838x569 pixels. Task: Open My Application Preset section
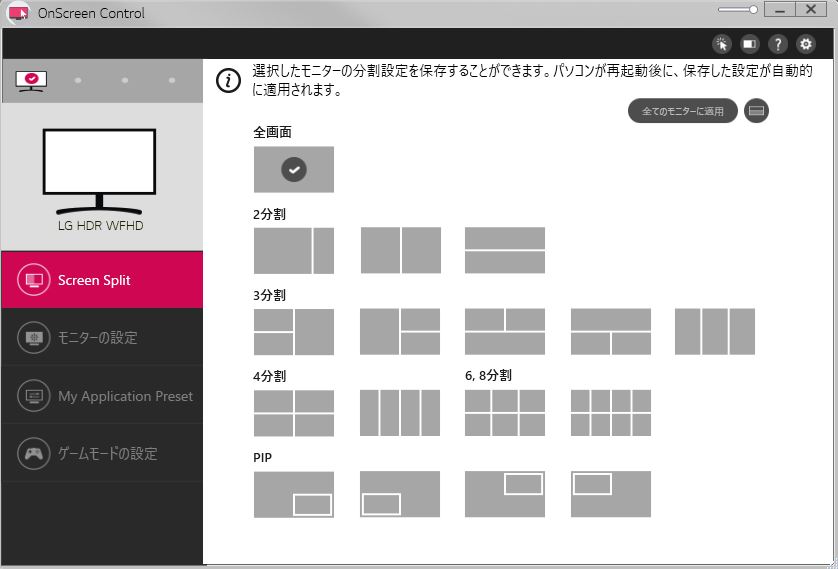(102, 395)
